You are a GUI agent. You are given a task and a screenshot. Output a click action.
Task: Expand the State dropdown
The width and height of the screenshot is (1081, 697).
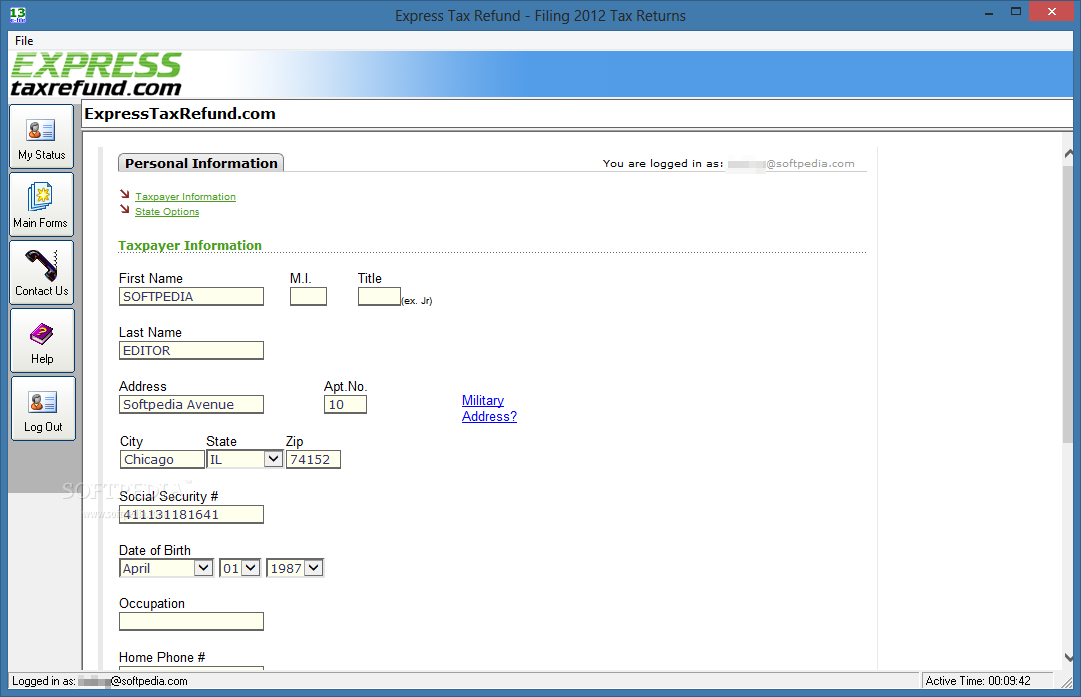point(273,458)
